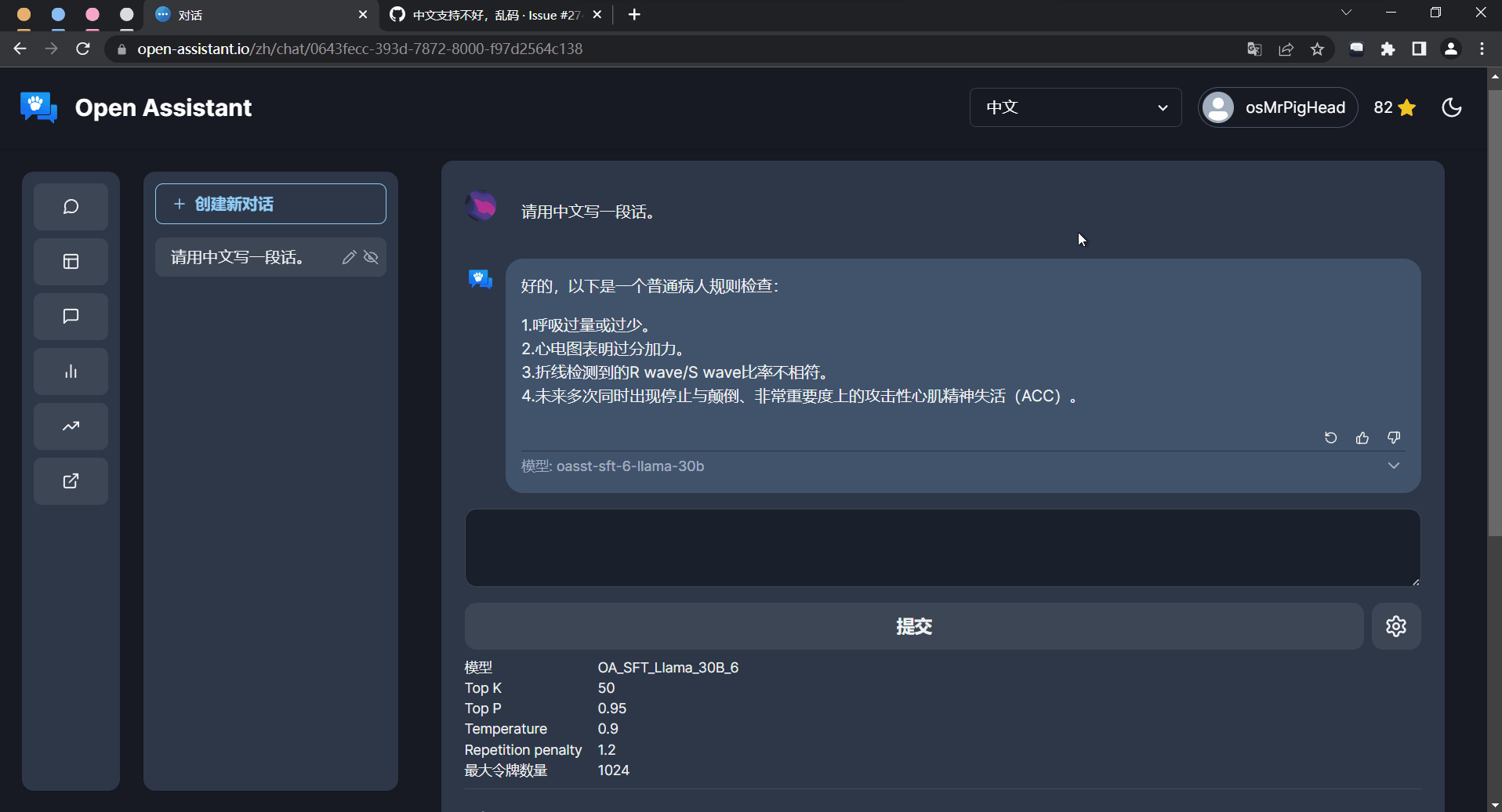Edit the chat title with pencil icon
This screenshot has width=1502, height=812.
click(x=349, y=257)
